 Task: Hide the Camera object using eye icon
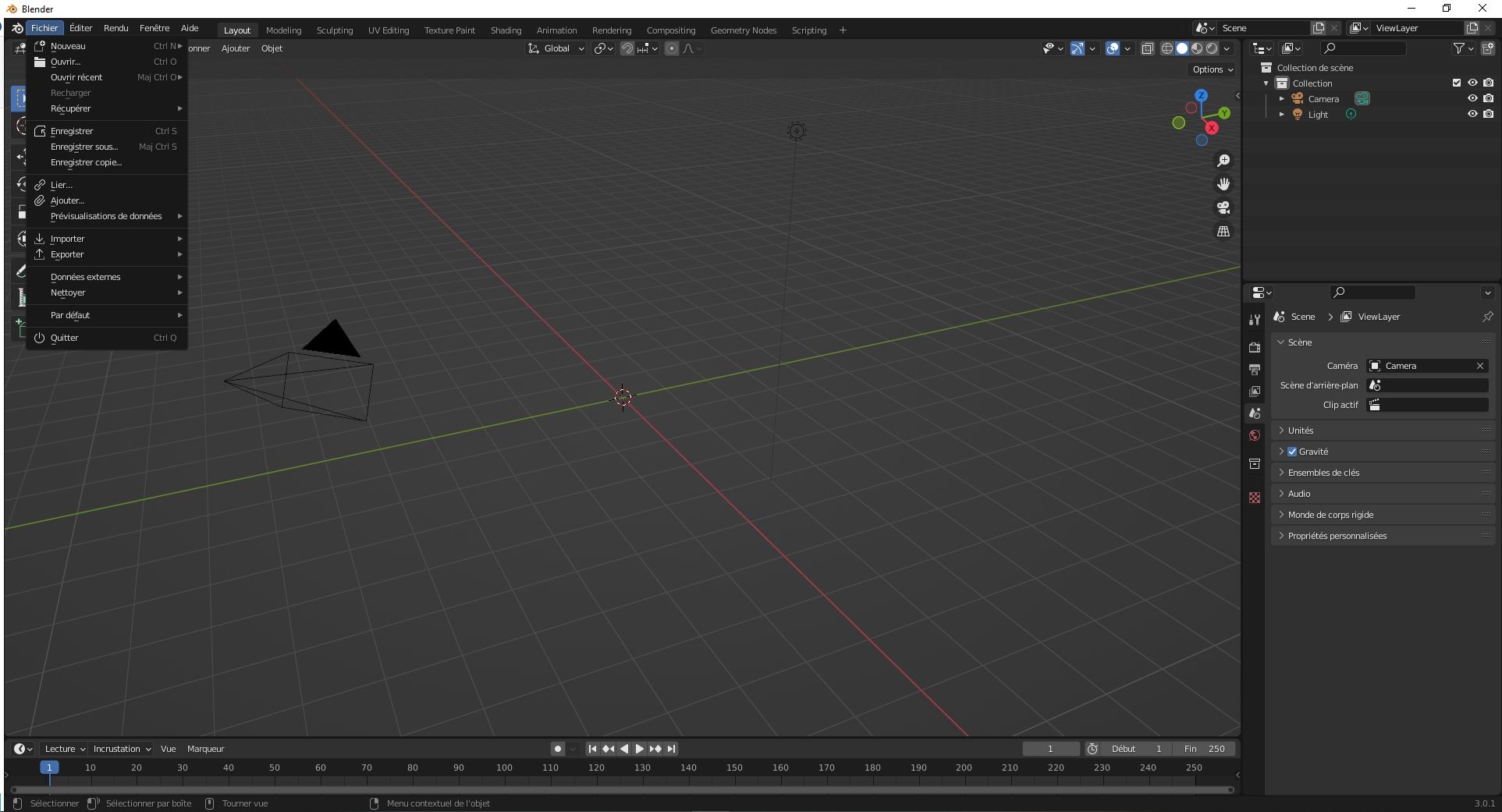pos(1472,98)
